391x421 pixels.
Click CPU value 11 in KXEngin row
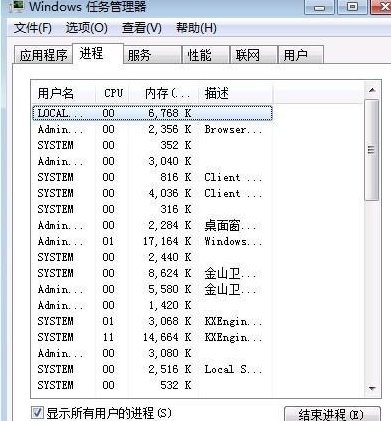click(x=108, y=337)
